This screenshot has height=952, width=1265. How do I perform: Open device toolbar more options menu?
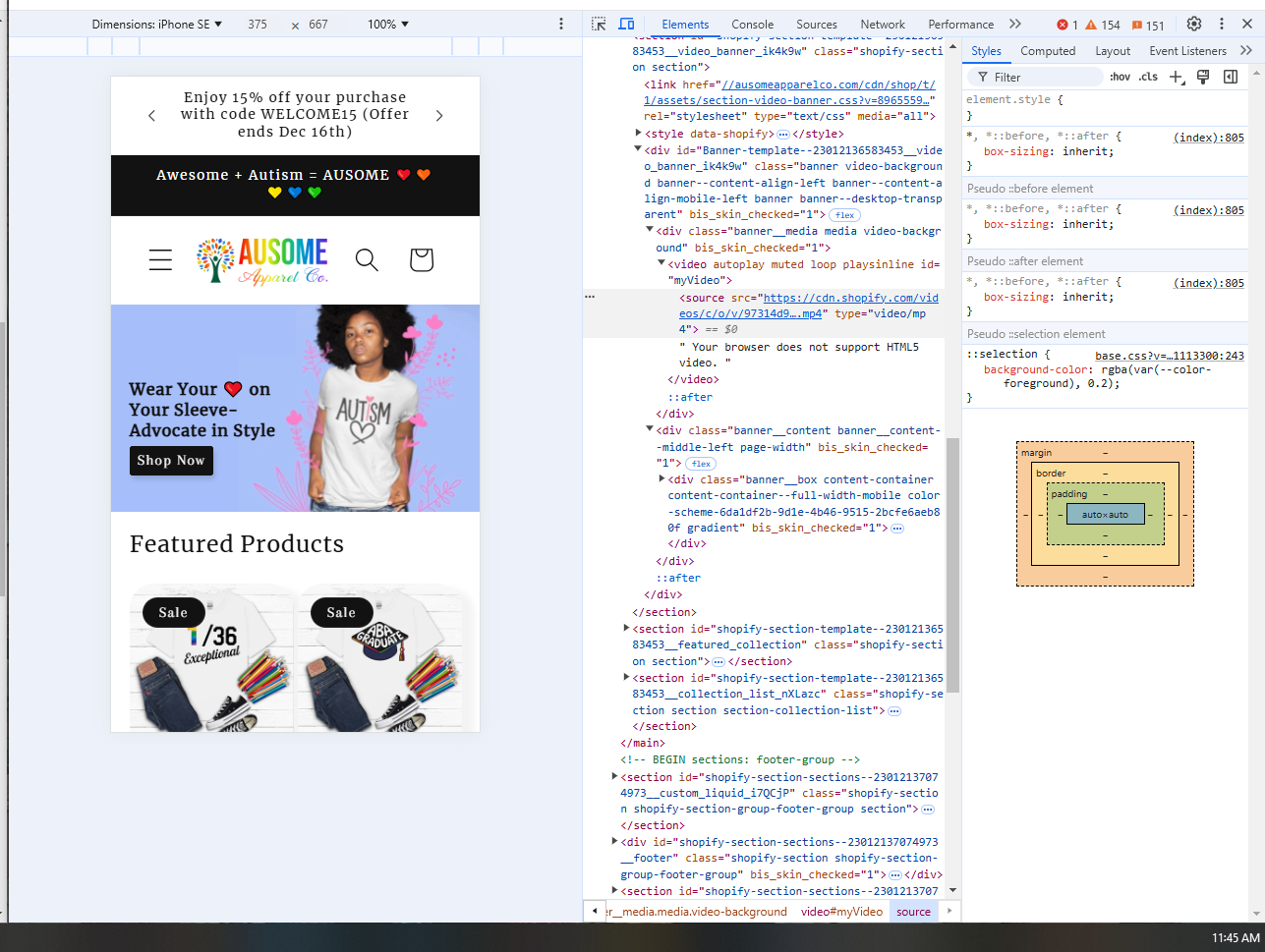(x=561, y=24)
